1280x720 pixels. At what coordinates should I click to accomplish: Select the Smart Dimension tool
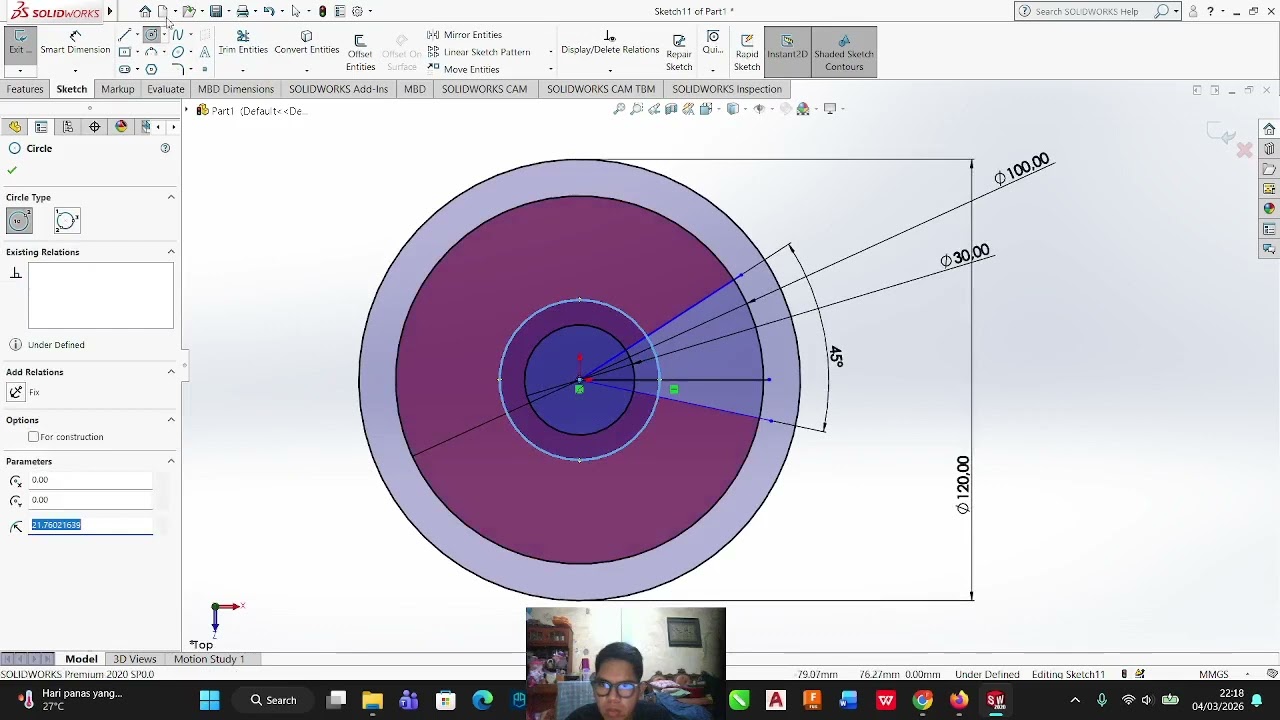[x=75, y=43]
